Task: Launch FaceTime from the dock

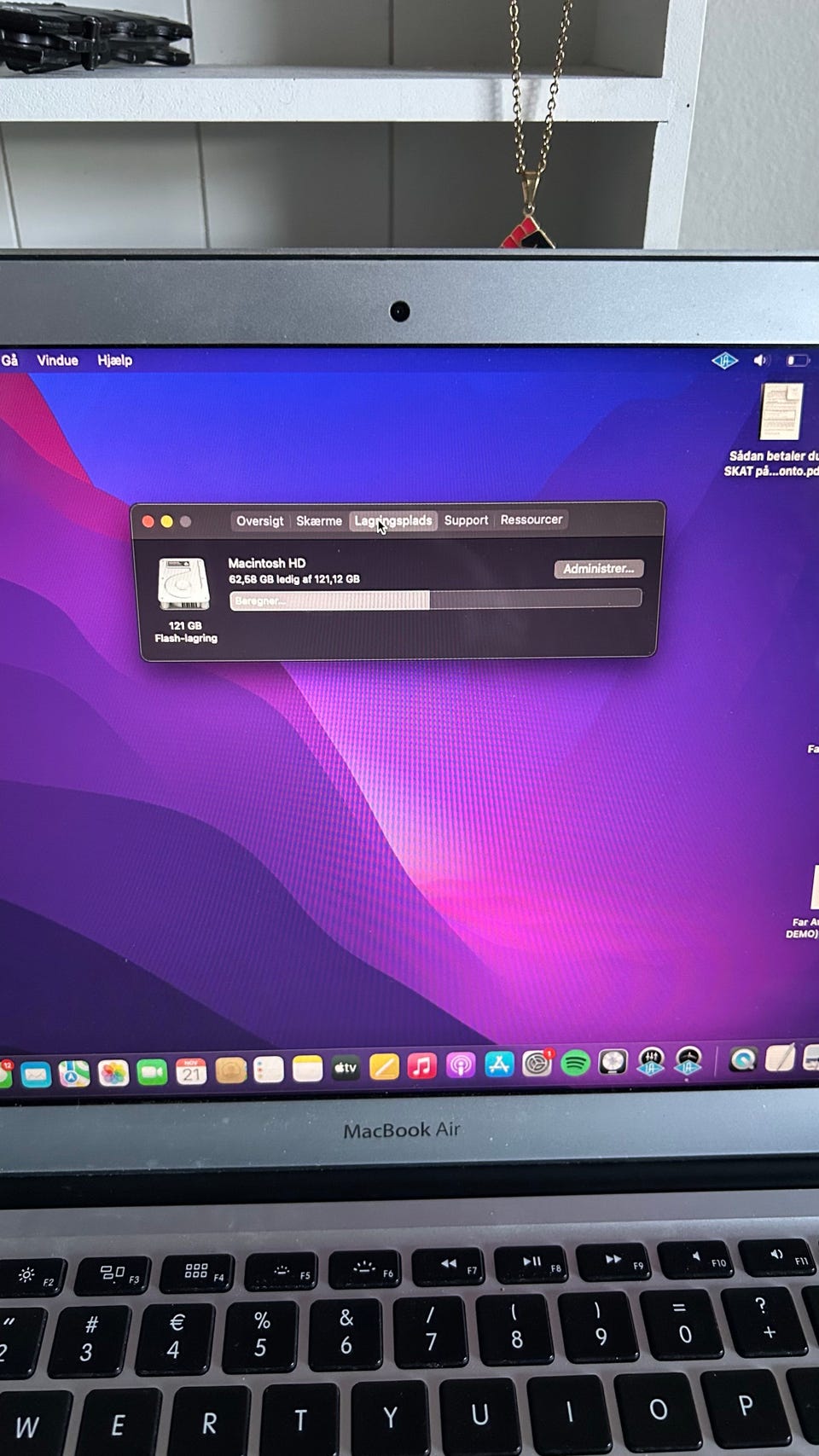Action: pos(152,1071)
